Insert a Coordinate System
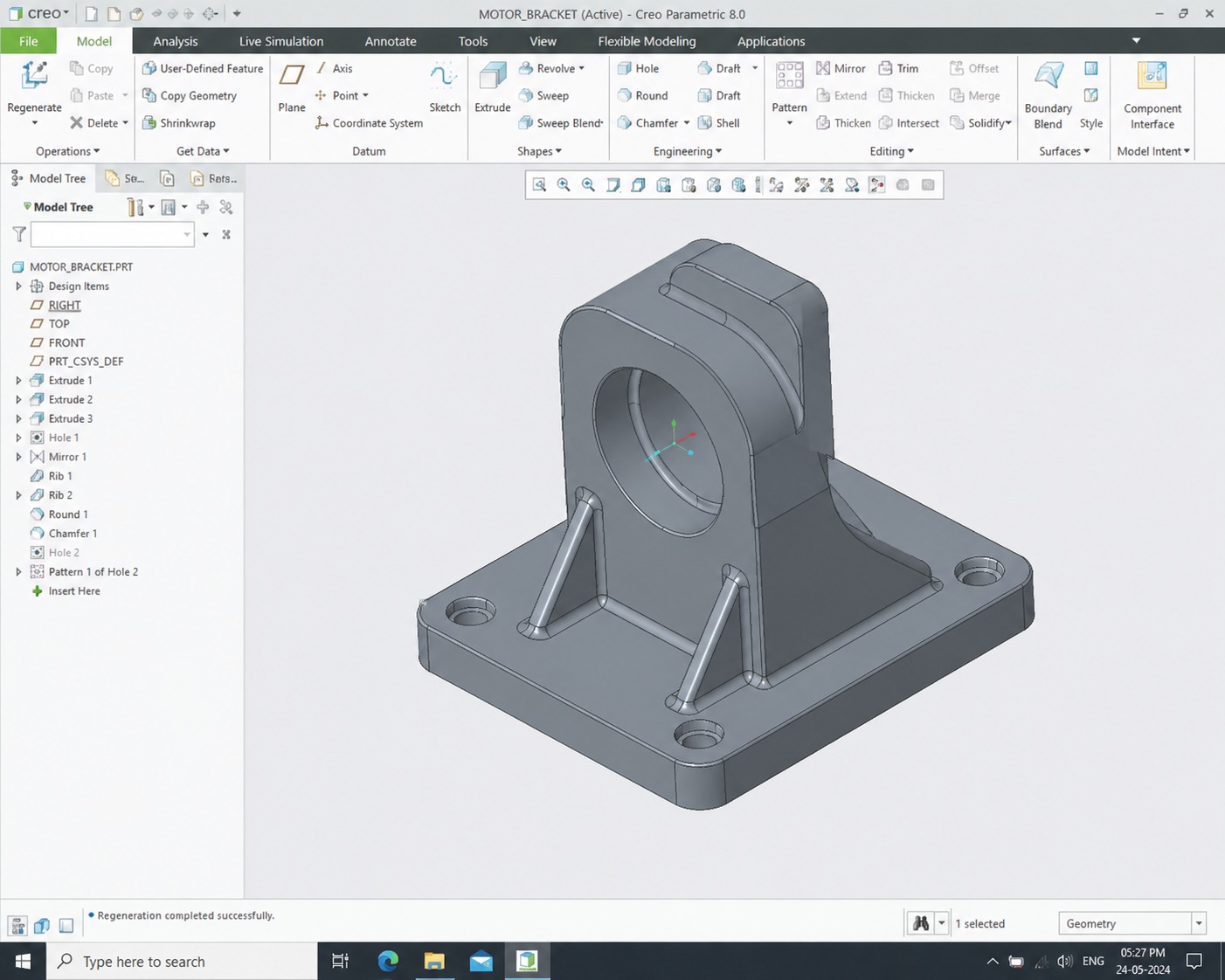This screenshot has height=980, width=1225. [x=369, y=123]
